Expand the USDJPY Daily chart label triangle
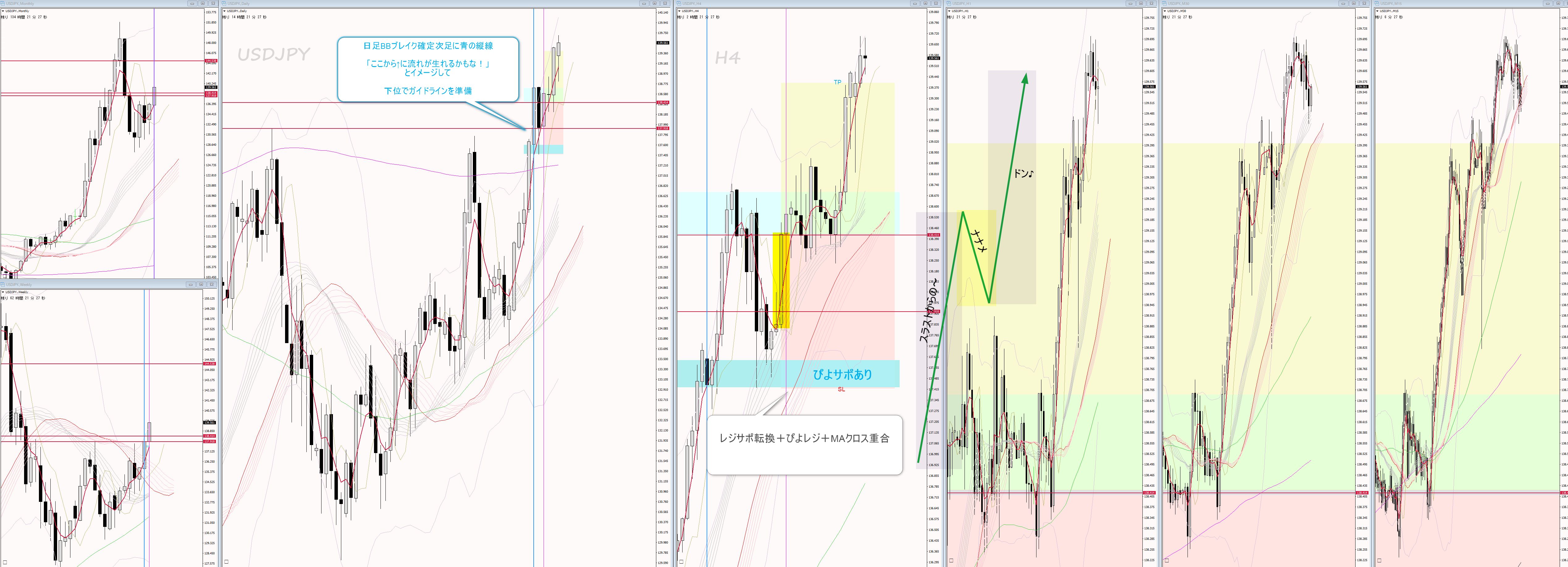The image size is (1568, 567). (225, 11)
